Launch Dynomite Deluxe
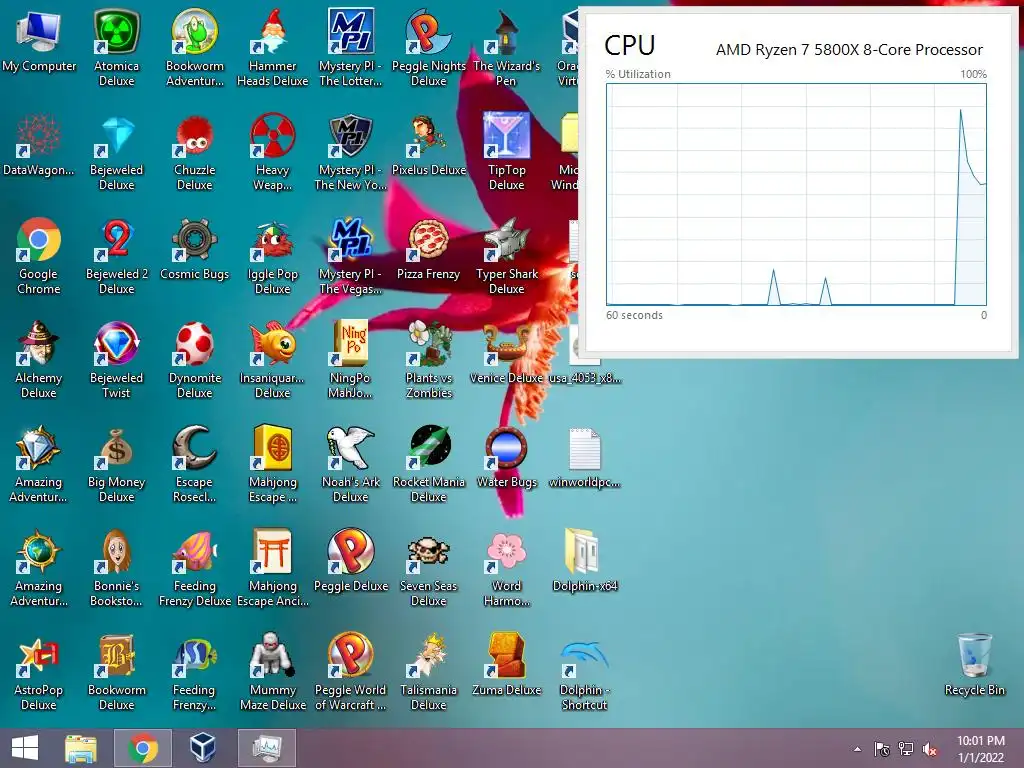 pyautogui.click(x=195, y=360)
